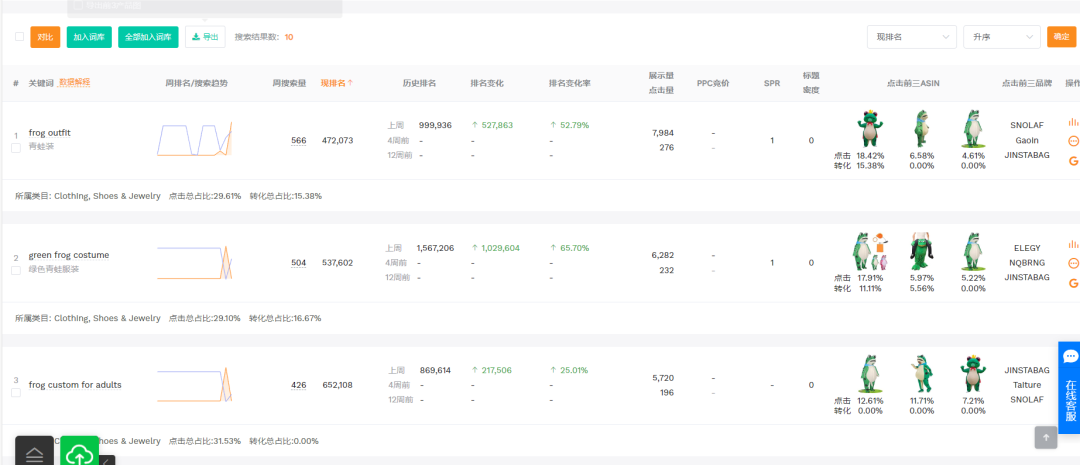Click the small collapse arrow beside the cloud icon

107,460
